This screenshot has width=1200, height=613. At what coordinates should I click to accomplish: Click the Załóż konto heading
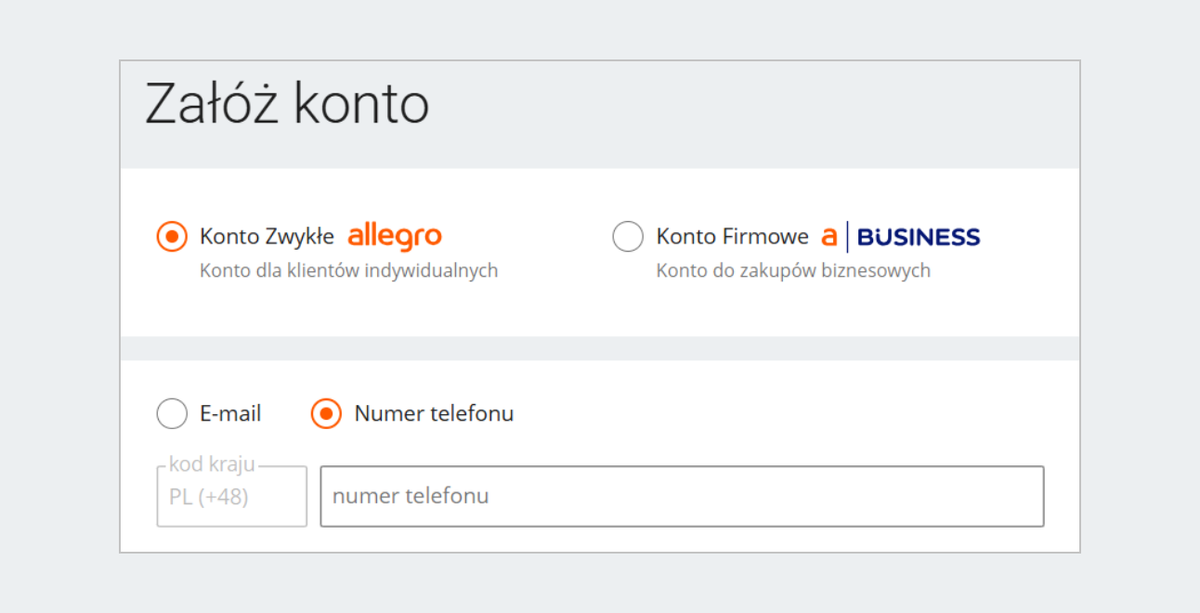[287, 104]
